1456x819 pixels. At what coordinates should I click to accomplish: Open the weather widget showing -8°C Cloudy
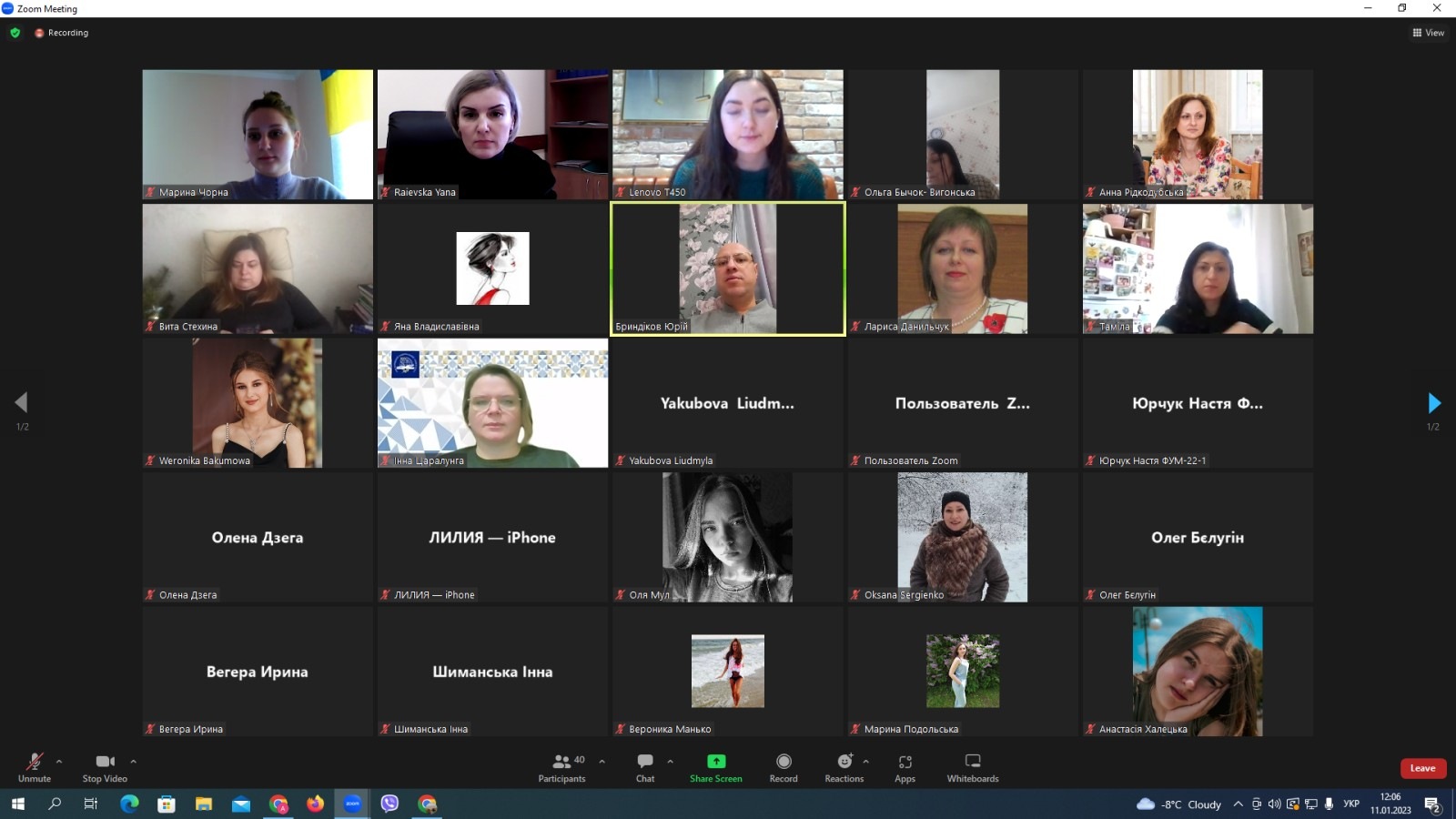click(1178, 804)
